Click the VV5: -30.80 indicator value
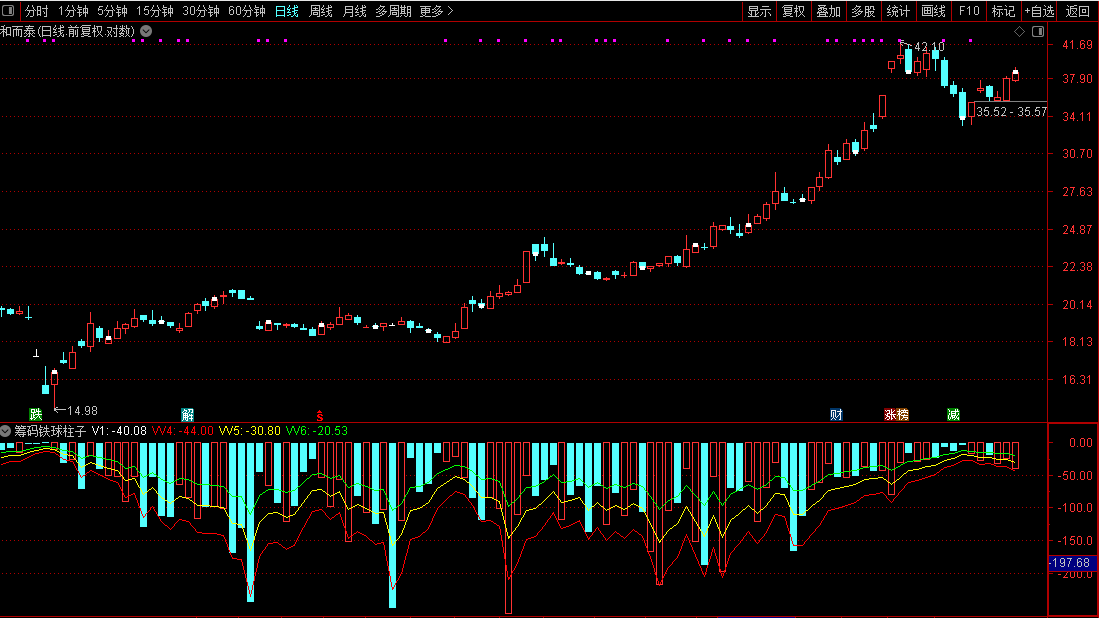The height and width of the screenshot is (618, 1099). 250,431
